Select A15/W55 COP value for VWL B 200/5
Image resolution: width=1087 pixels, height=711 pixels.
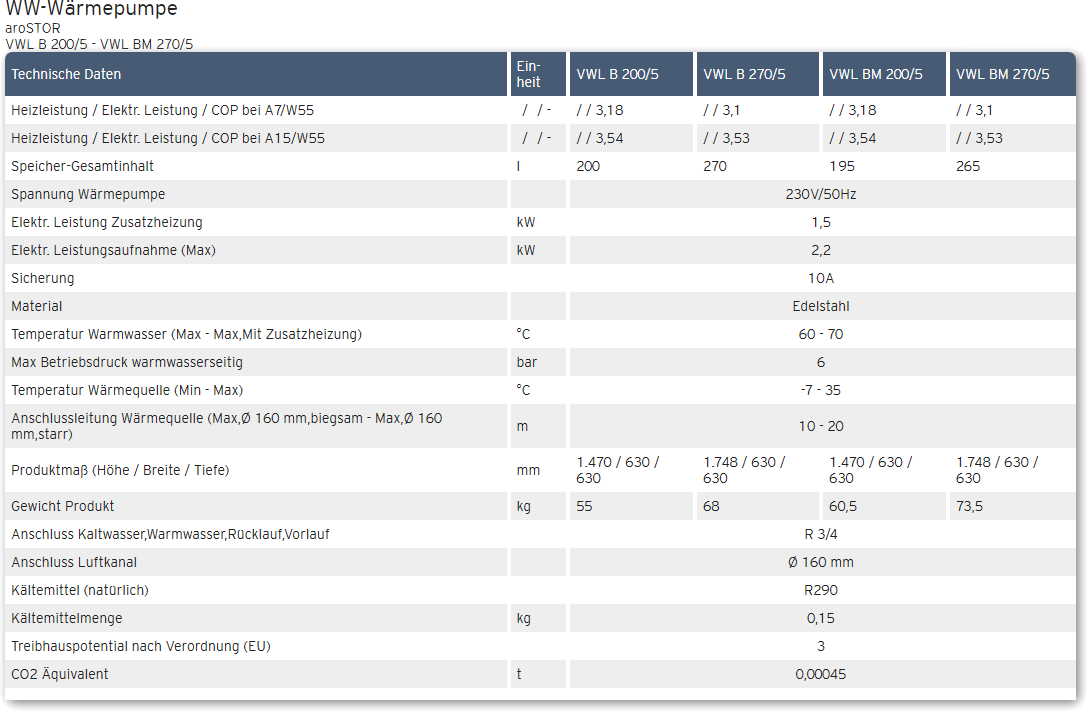(x=600, y=139)
